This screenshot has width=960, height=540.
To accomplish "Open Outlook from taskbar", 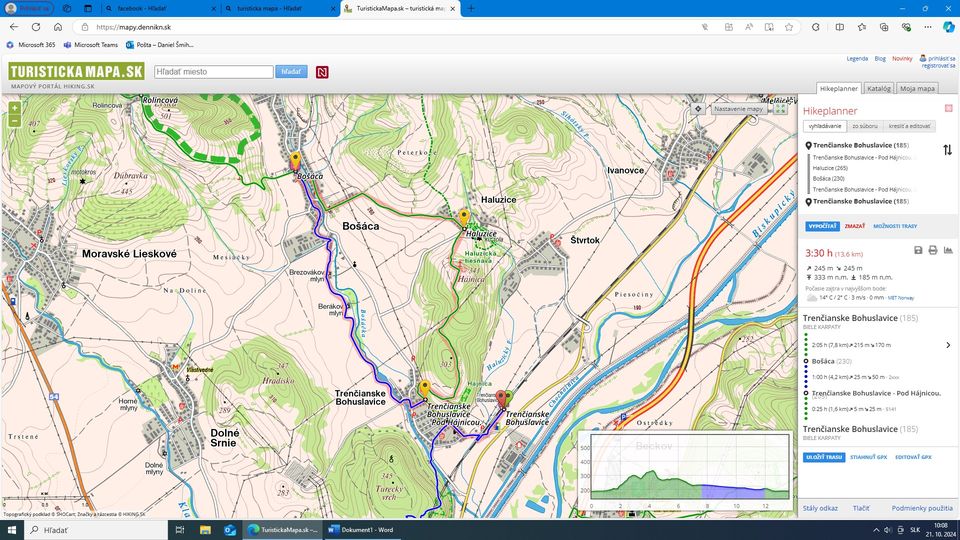I will pyautogui.click(x=230, y=530).
